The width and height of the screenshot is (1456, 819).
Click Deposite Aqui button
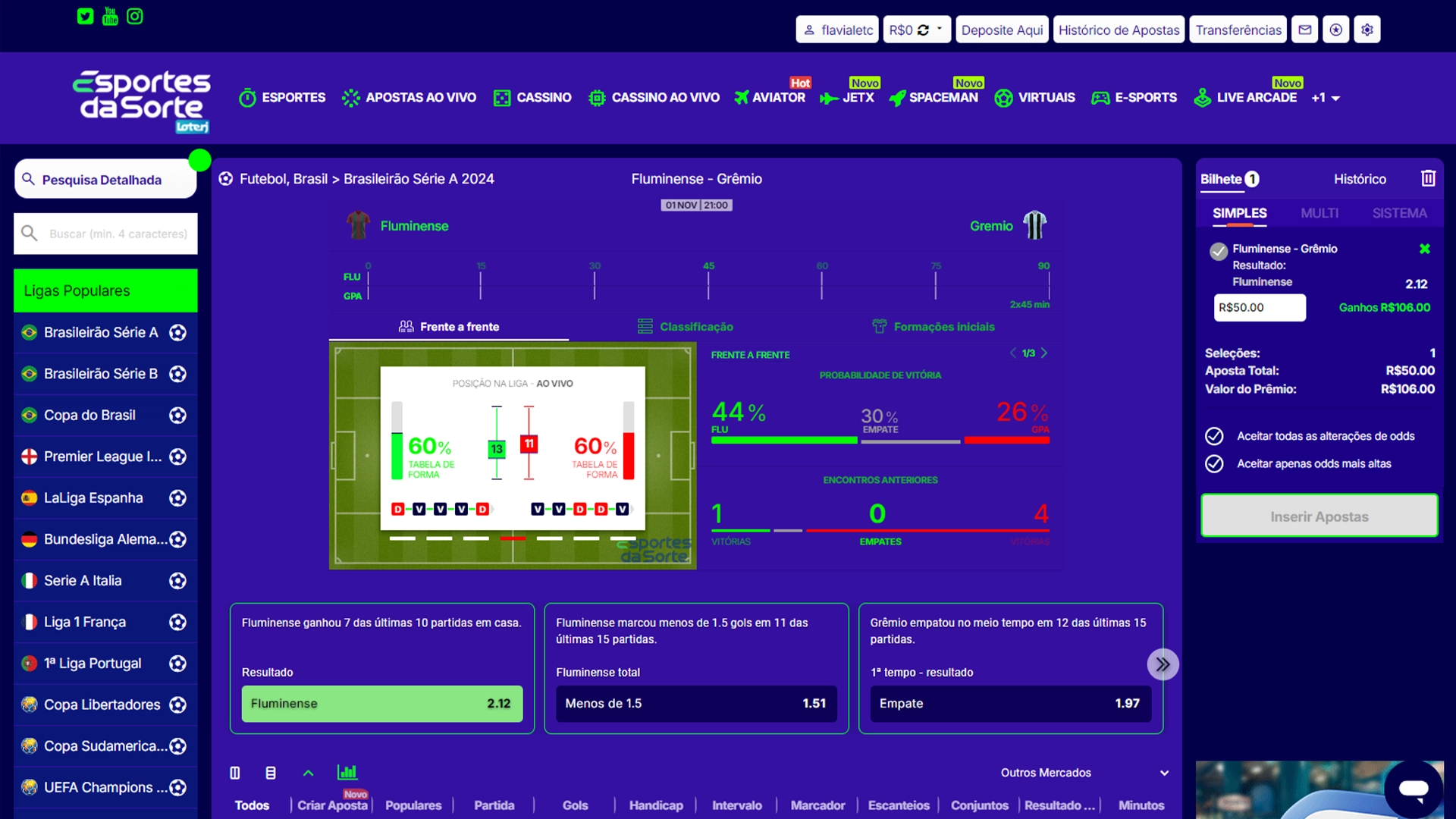pyautogui.click(x=1002, y=30)
